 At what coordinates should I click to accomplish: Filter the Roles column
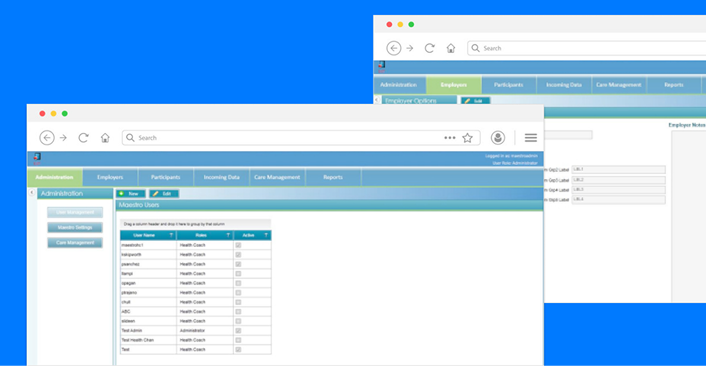(x=228, y=235)
